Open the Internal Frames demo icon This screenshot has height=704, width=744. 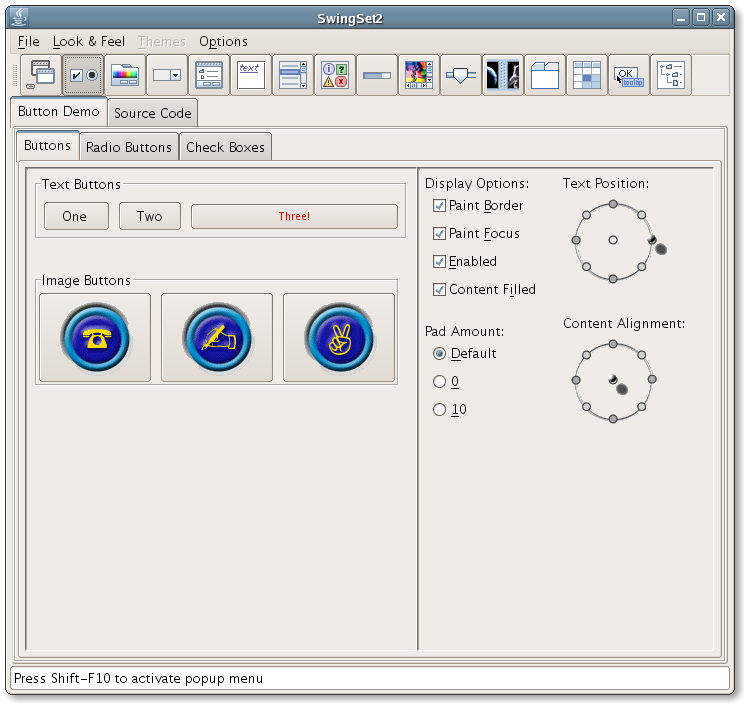[41, 75]
